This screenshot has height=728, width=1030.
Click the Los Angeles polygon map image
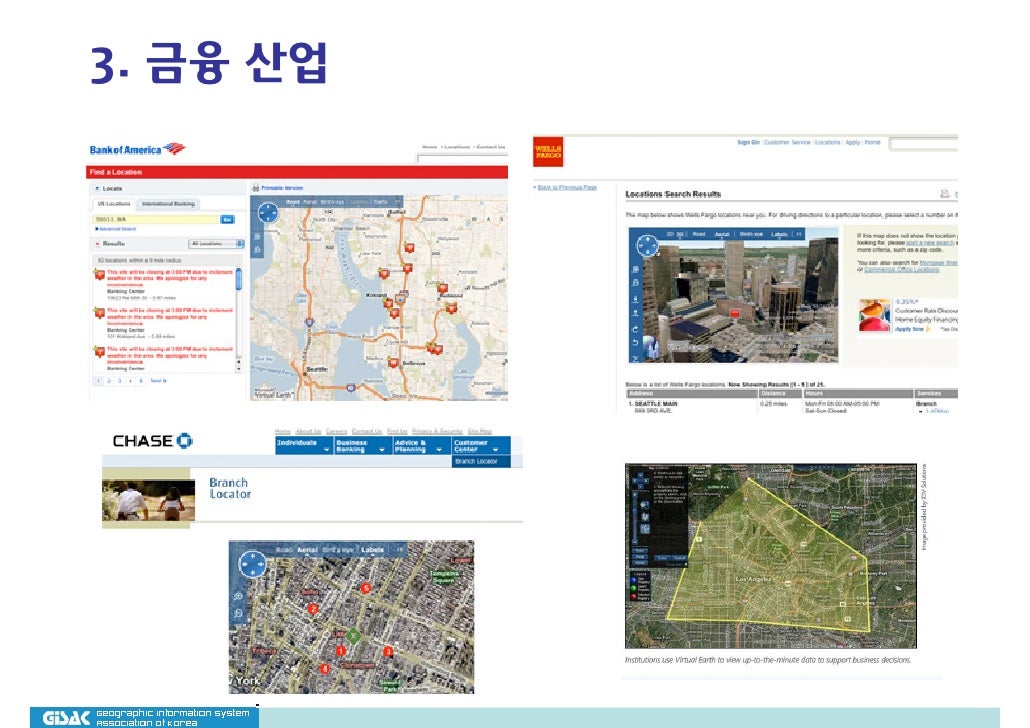click(x=771, y=556)
